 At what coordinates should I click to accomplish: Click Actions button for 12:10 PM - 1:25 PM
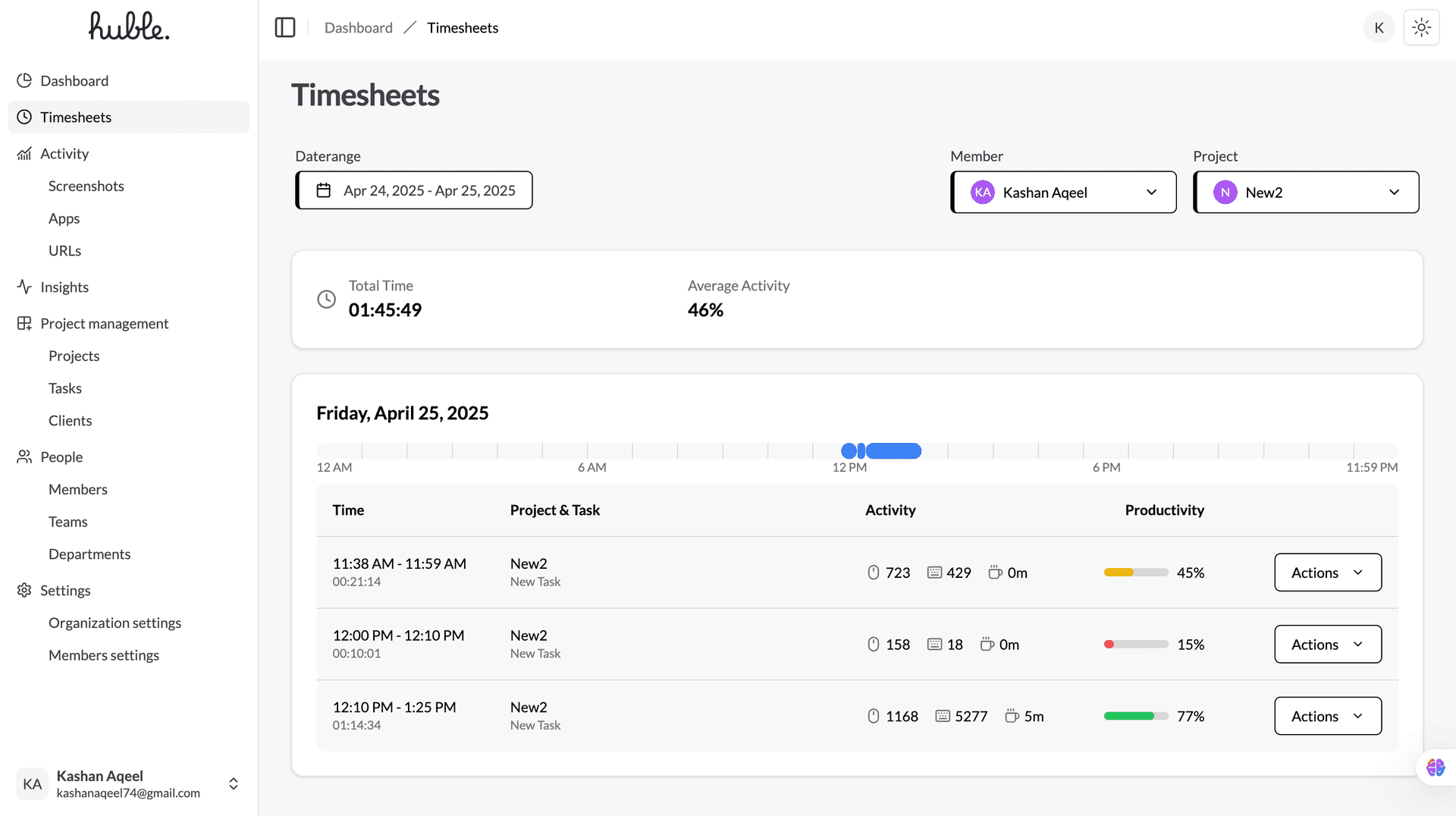click(x=1327, y=716)
